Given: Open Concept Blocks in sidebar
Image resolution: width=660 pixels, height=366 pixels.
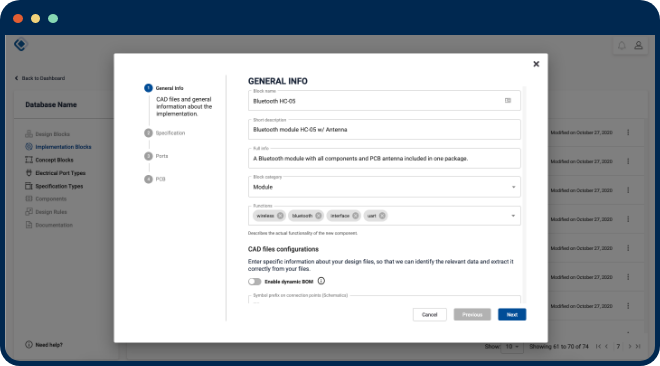Looking at the screenshot, I should pyautogui.click(x=49, y=160).
